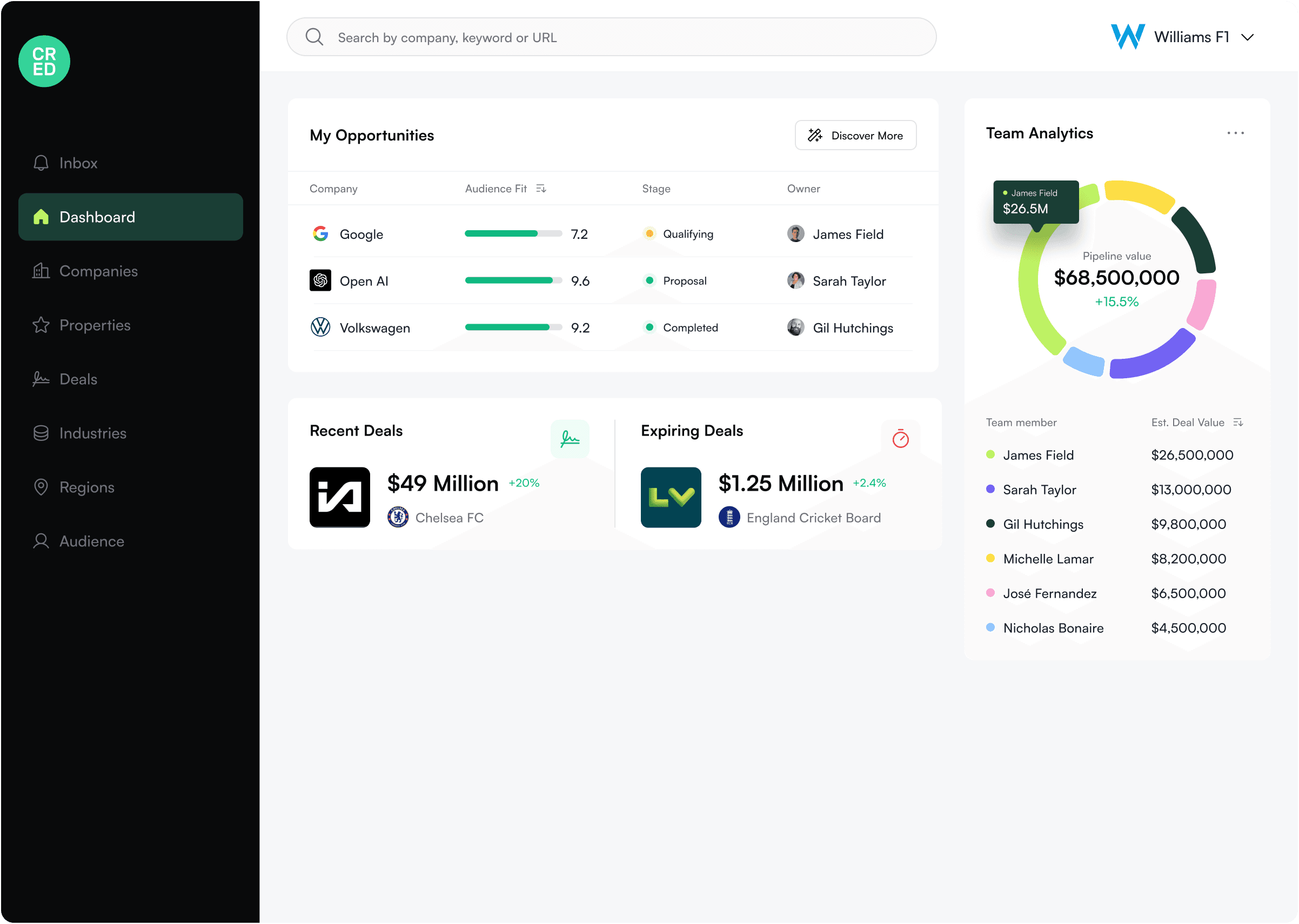
Task: Click the Companies building icon
Action: (41, 271)
